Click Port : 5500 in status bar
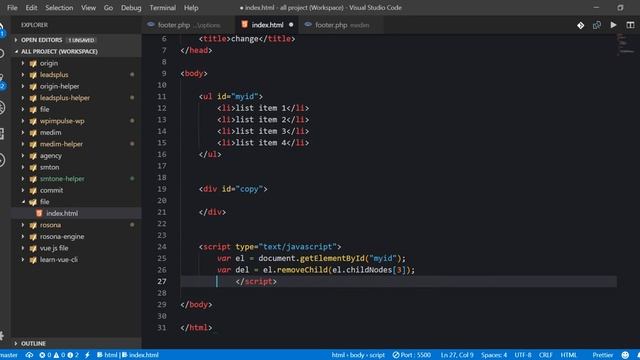Screen dimensions: 640x360 click(x=411, y=355)
